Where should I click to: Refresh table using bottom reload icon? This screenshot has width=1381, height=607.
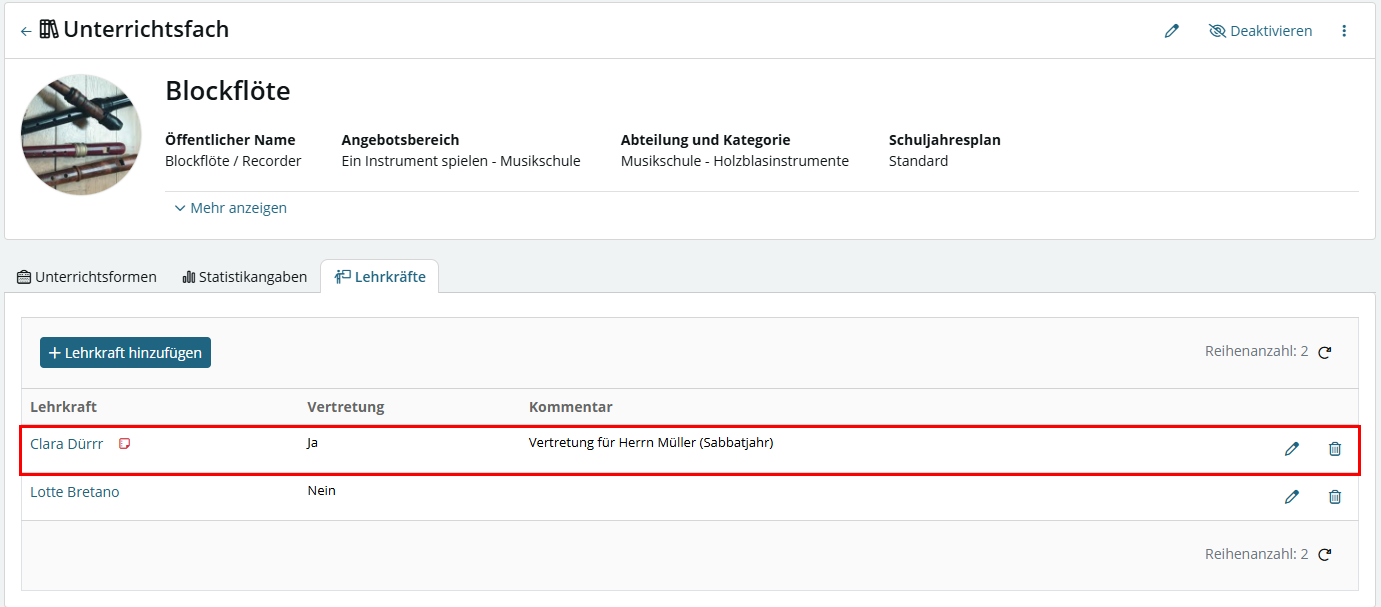1325,554
